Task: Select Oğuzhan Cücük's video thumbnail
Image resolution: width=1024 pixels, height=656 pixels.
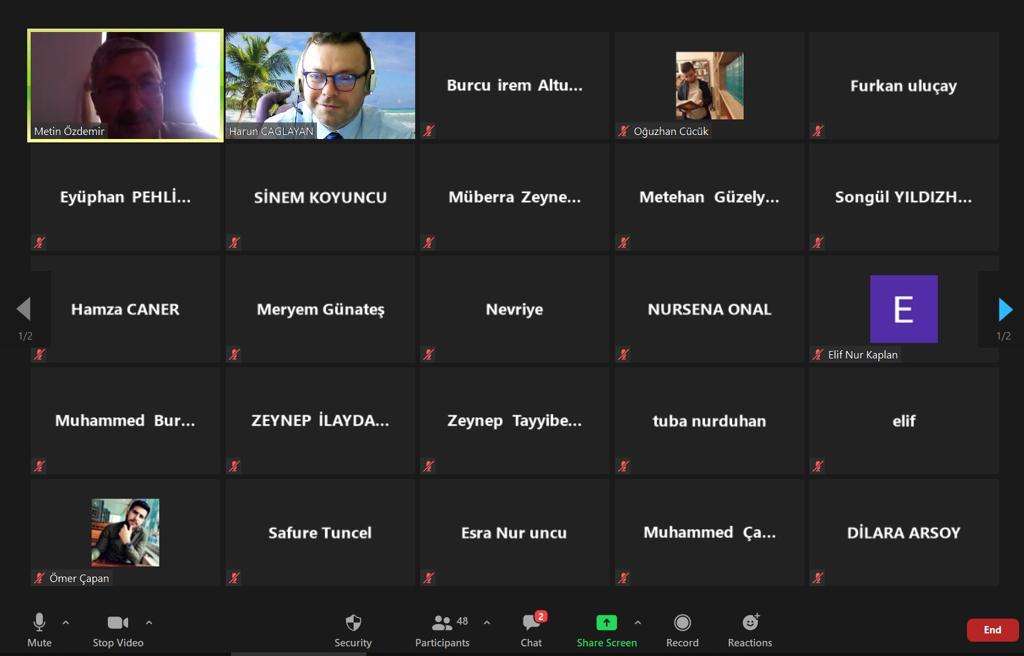Action: (x=709, y=85)
